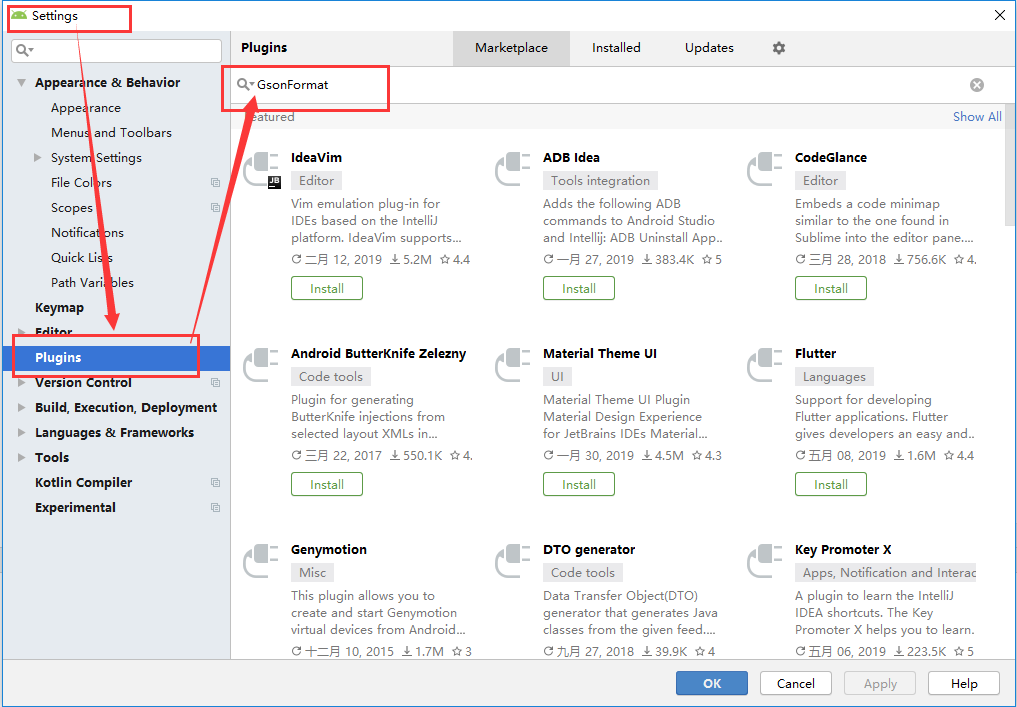Viewport: 1017px width, 707px height.
Task: Install the ADB Idea plugin
Action: pyautogui.click(x=579, y=289)
